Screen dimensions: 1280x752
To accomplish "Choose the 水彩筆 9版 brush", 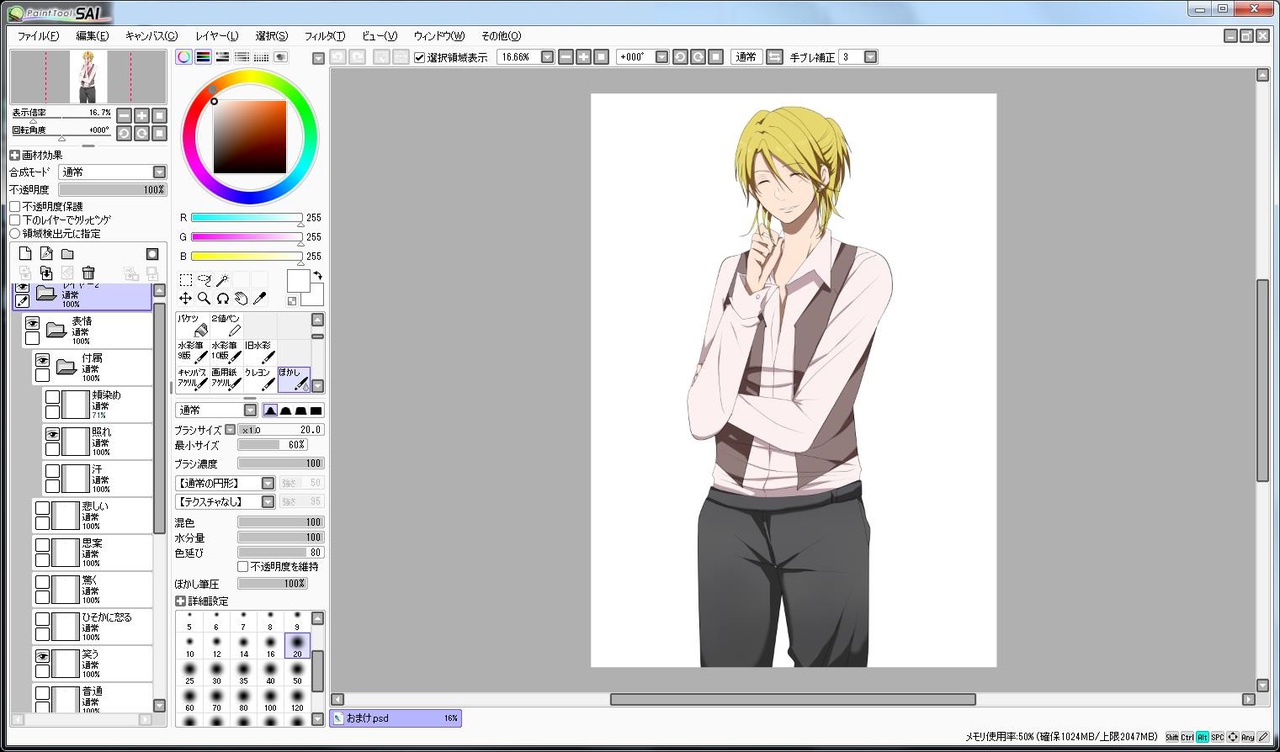I will click(192, 352).
